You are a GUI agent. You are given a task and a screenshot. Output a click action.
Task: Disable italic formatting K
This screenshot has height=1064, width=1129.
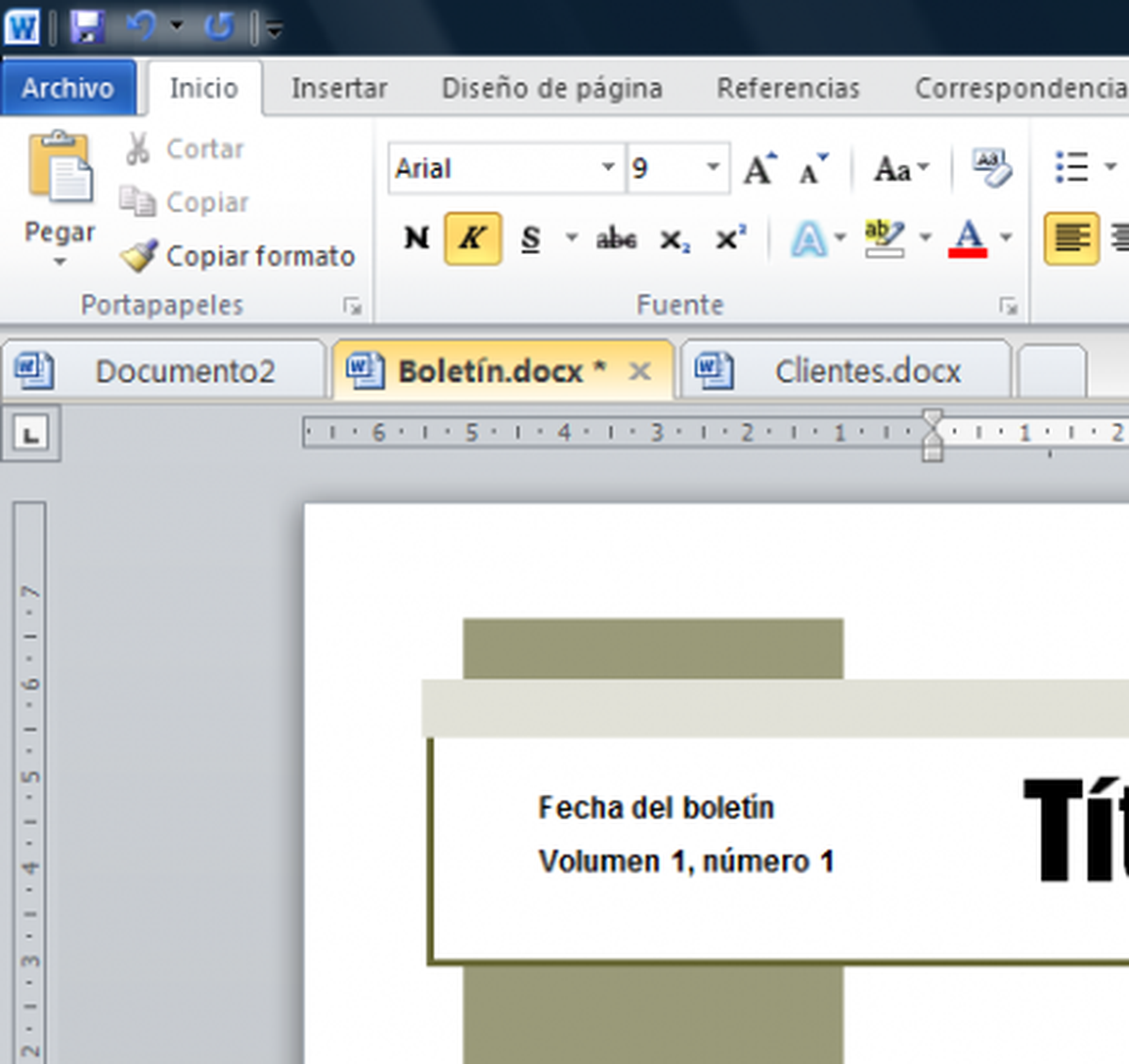point(472,238)
